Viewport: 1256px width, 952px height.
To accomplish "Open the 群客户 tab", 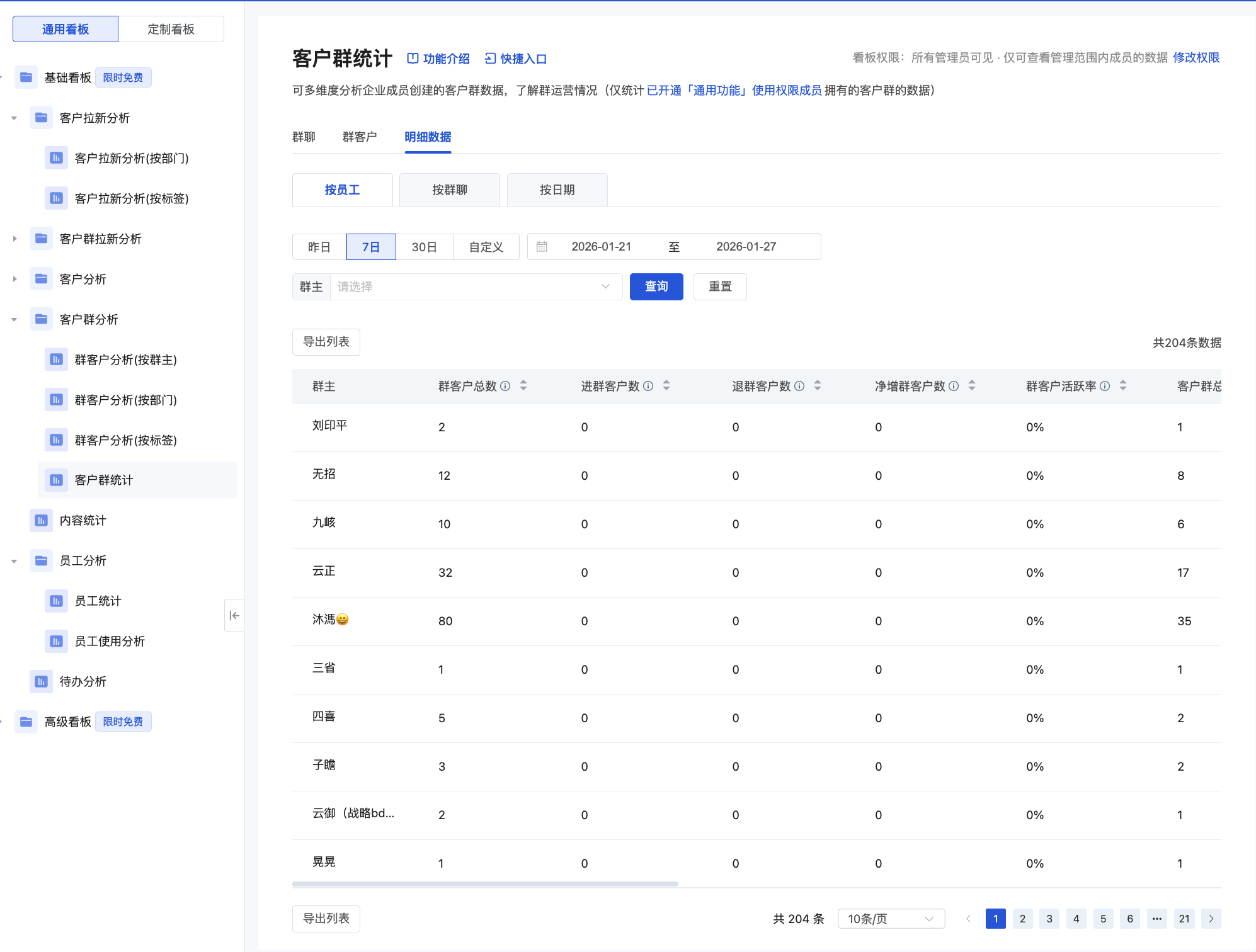I will pyautogui.click(x=360, y=137).
